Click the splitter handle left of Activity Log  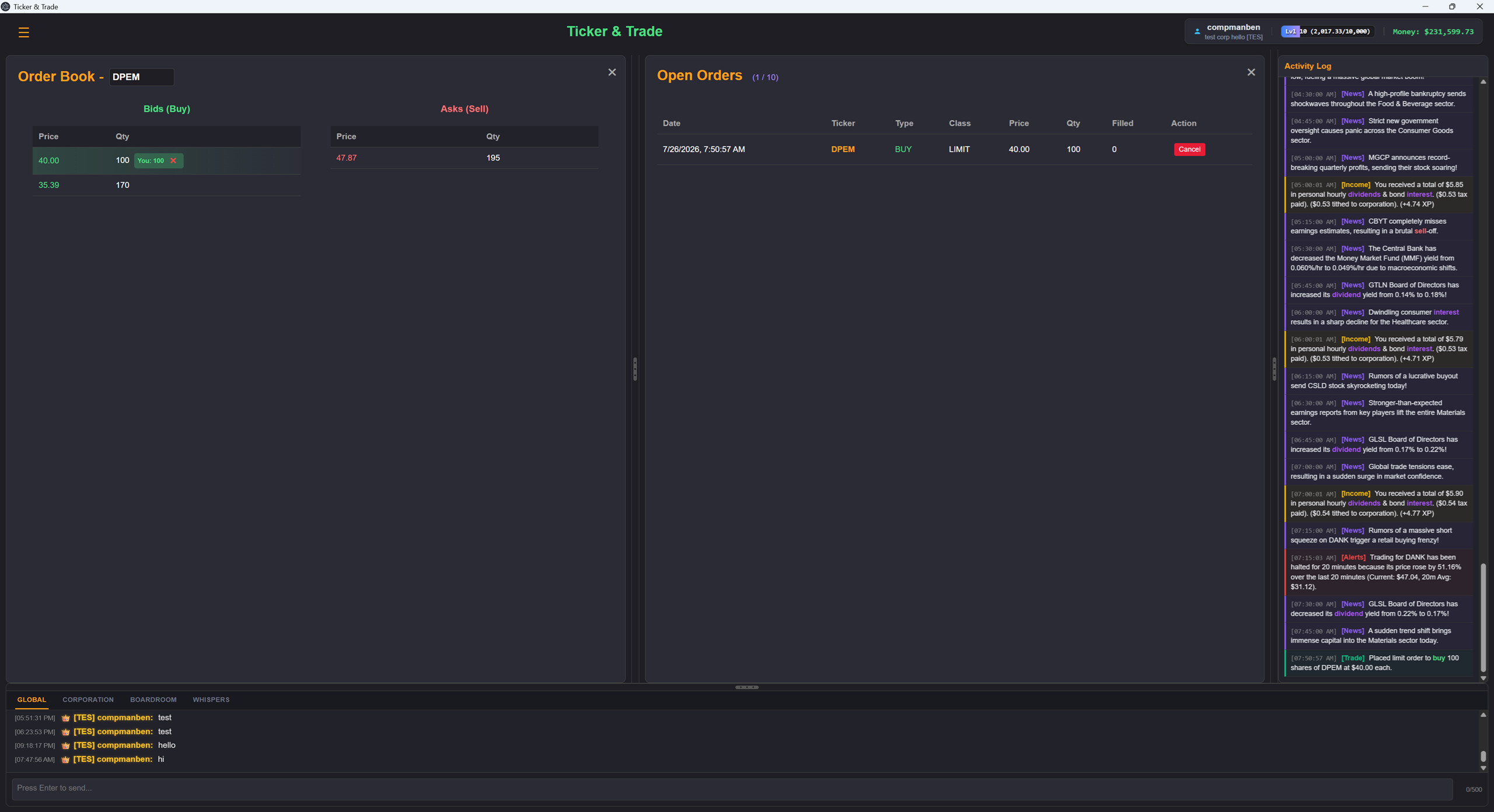tap(1274, 369)
